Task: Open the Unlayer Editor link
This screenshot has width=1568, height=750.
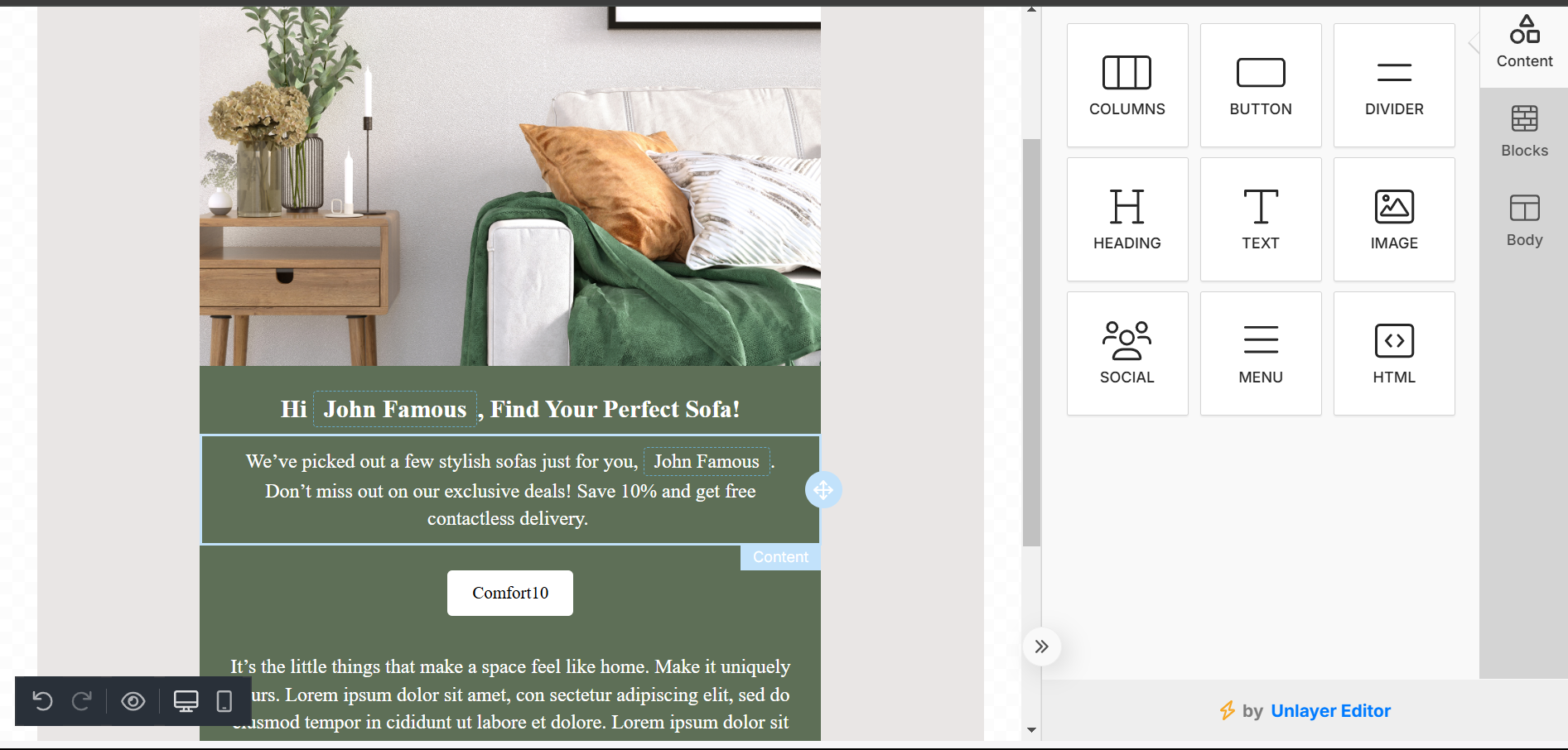Action: click(x=1330, y=710)
